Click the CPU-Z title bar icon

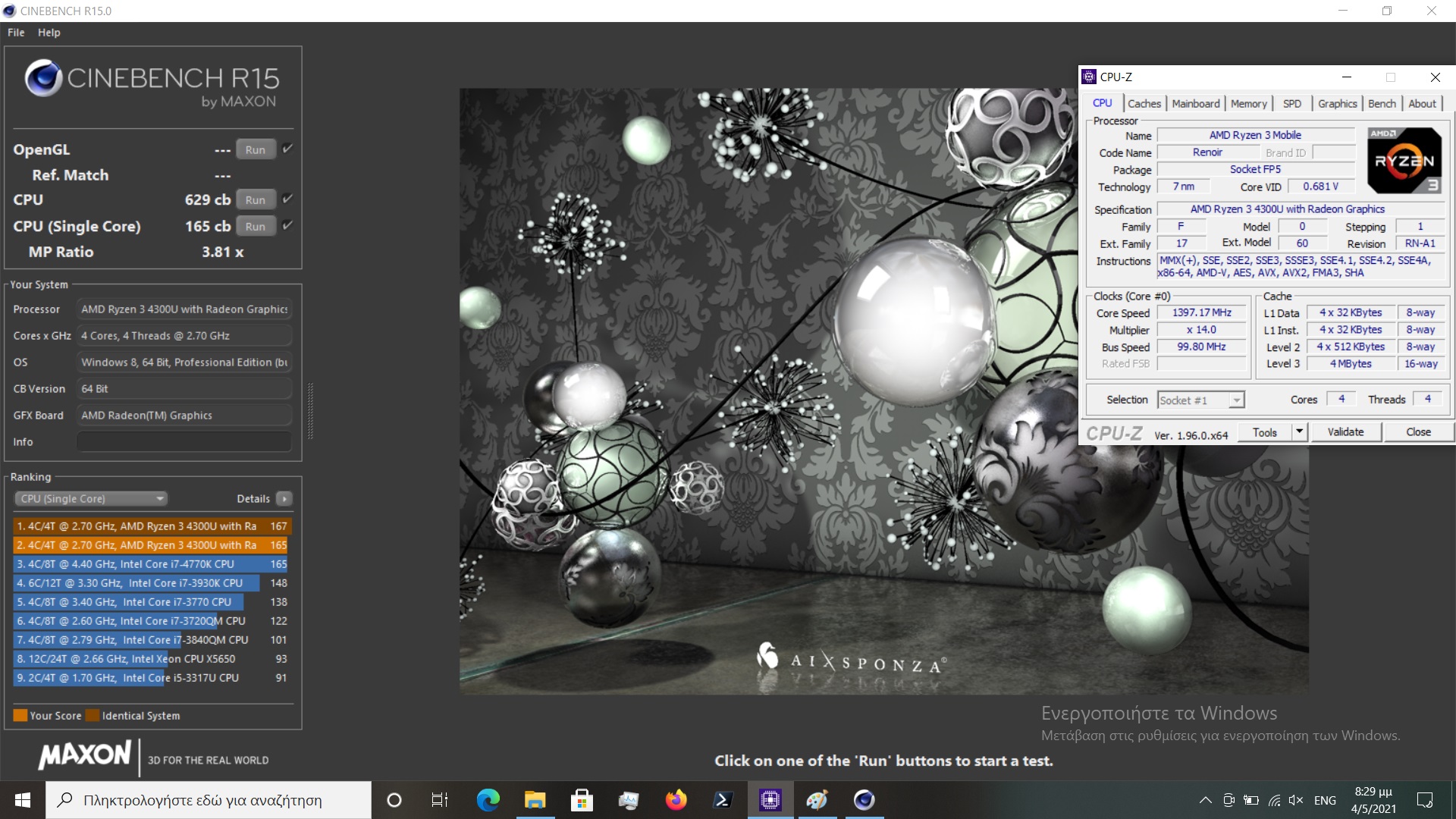coord(1089,77)
